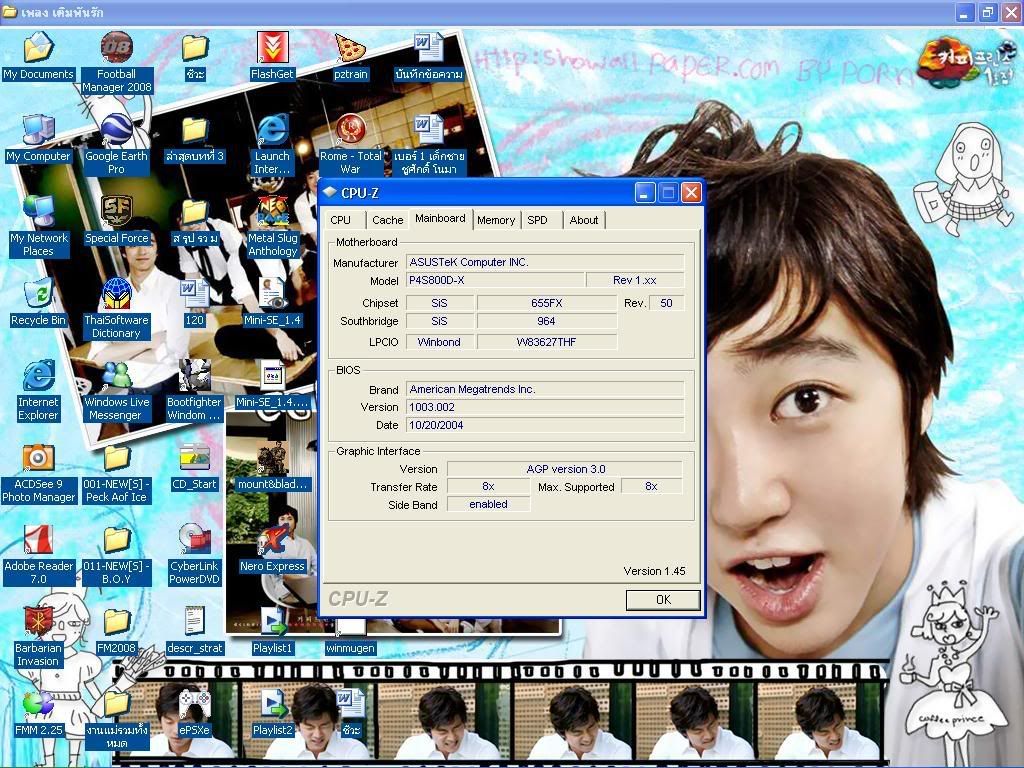Select the Google Earth Pro icon

click(116, 132)
